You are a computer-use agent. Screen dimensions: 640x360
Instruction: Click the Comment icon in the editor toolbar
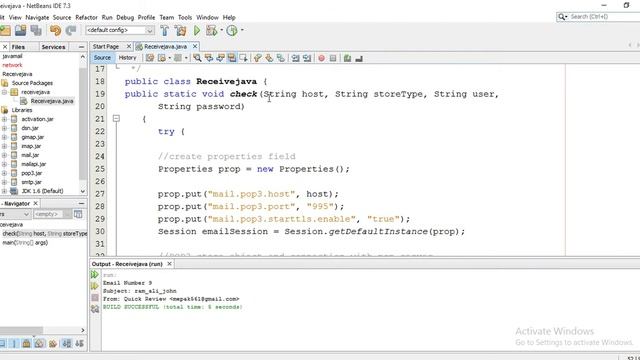click(x=347, y=58)
